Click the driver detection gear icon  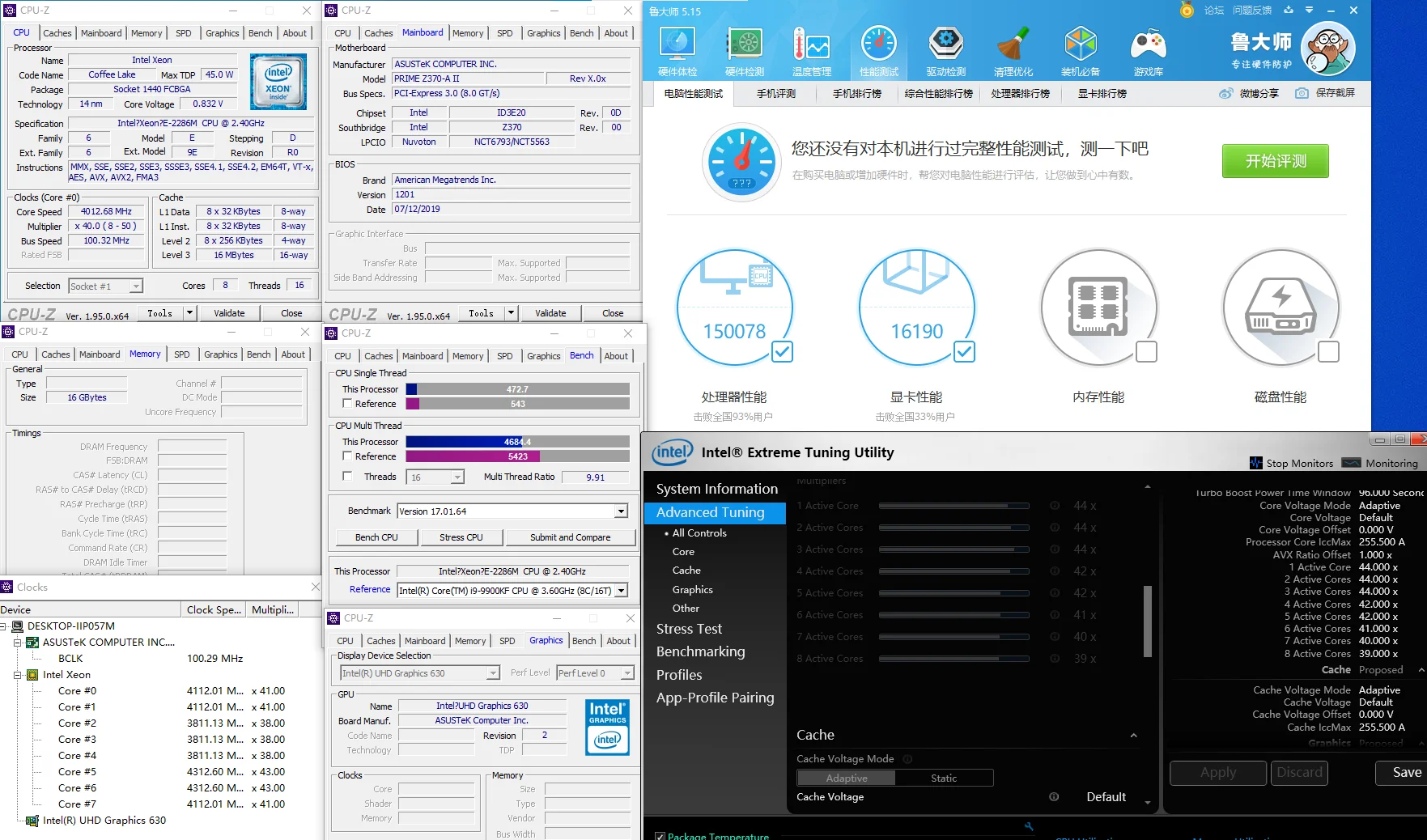coord(945,50)
